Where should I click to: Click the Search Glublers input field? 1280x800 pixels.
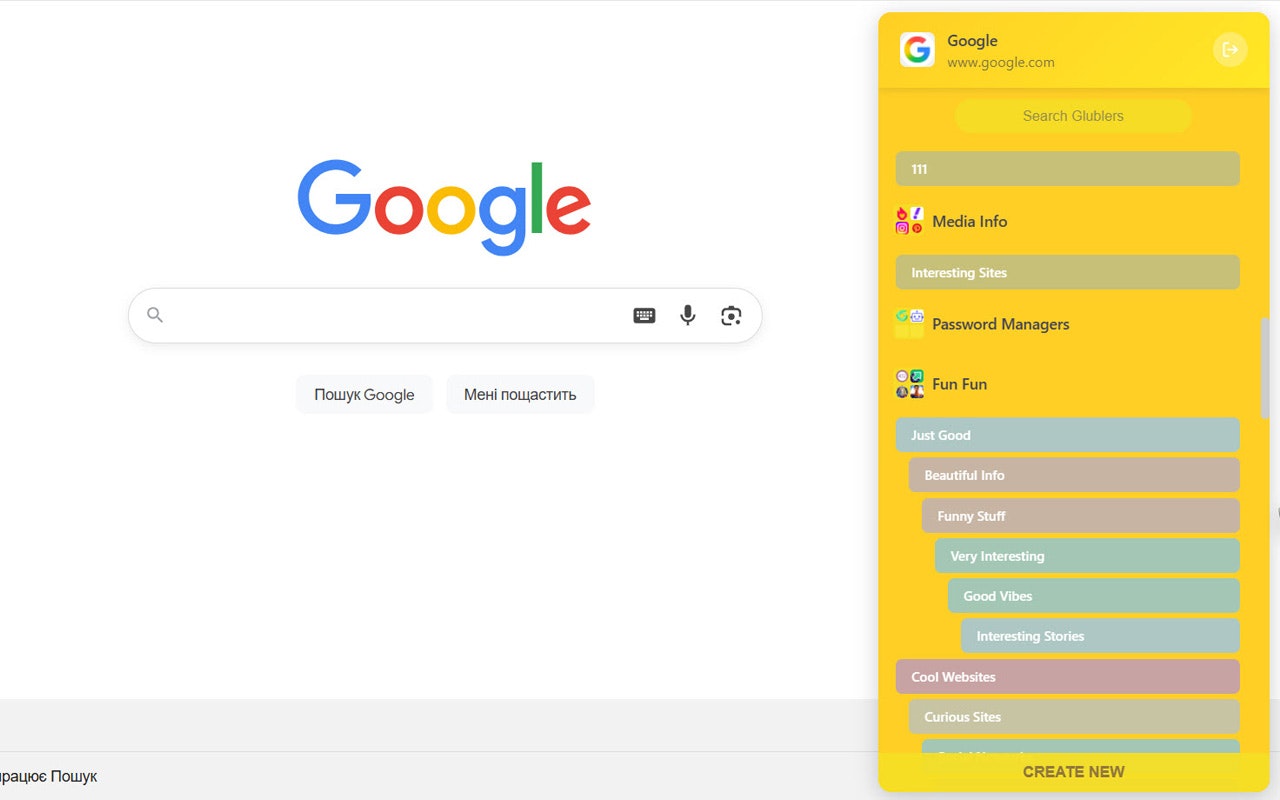[1073, 116]
